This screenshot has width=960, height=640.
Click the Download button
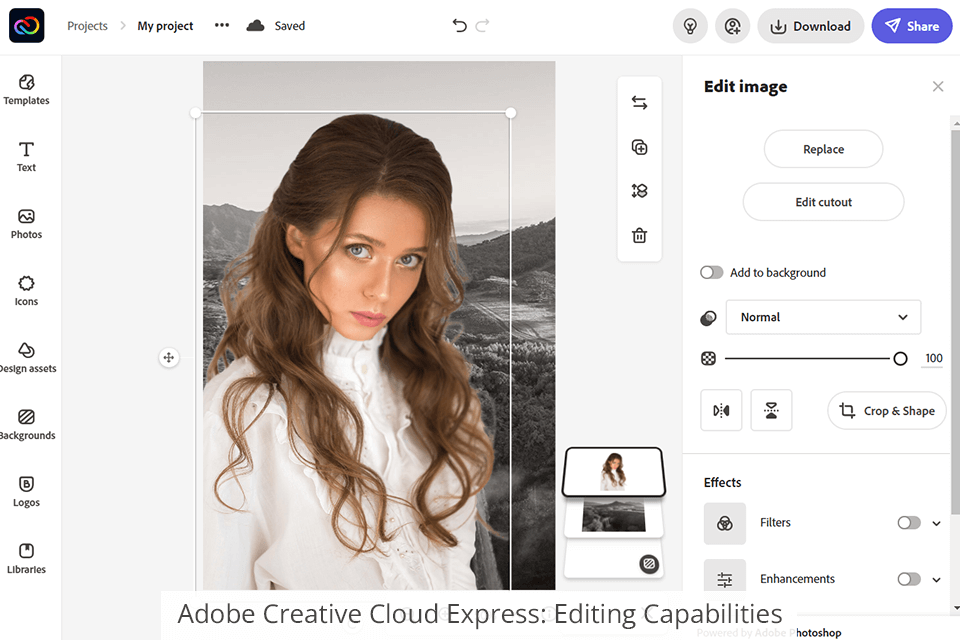[811, 26]
